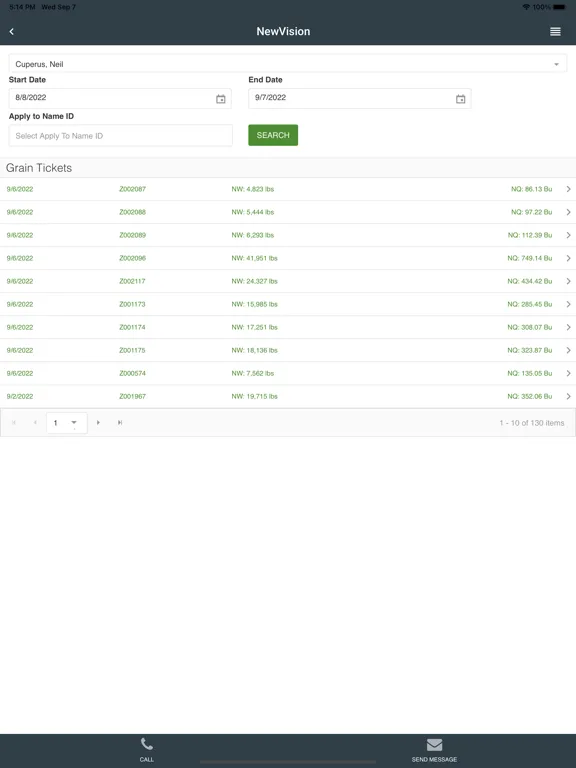Viewport: 576px width, 768px height.
Task: Open ticket Z002089 via its chevron
Action: [568, 235]
